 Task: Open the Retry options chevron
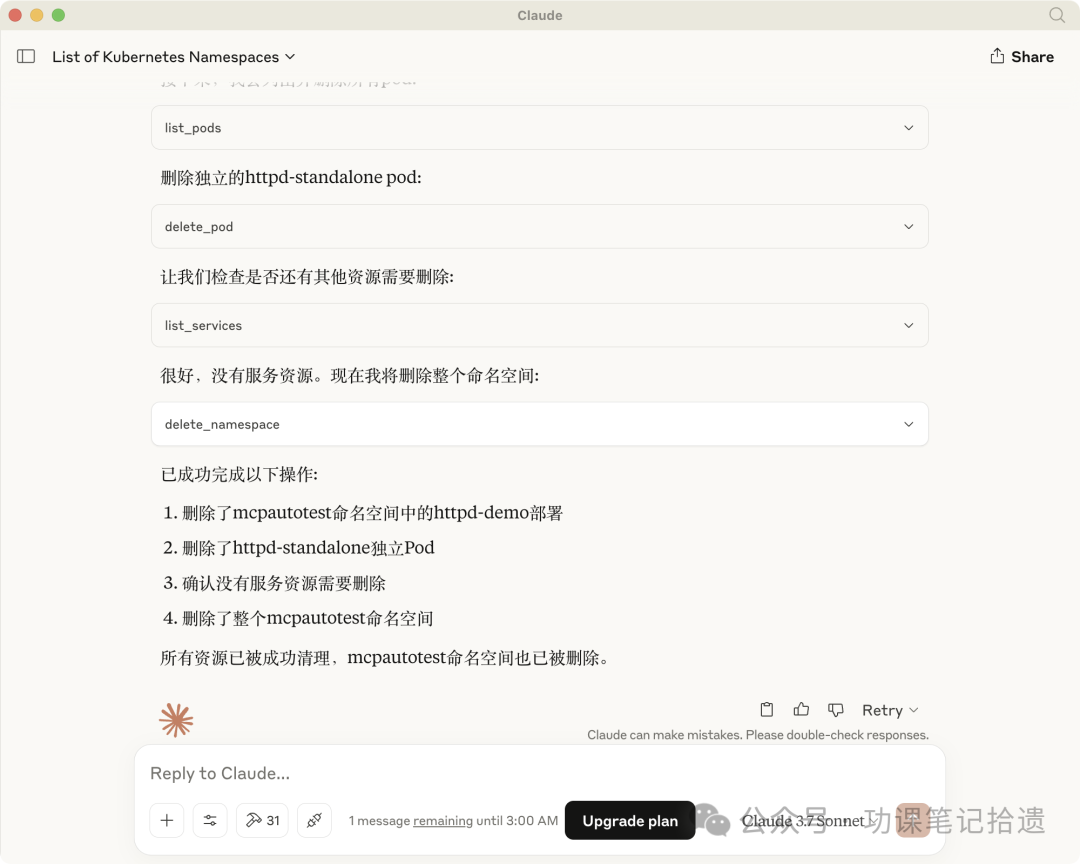(x=913, y=710)
